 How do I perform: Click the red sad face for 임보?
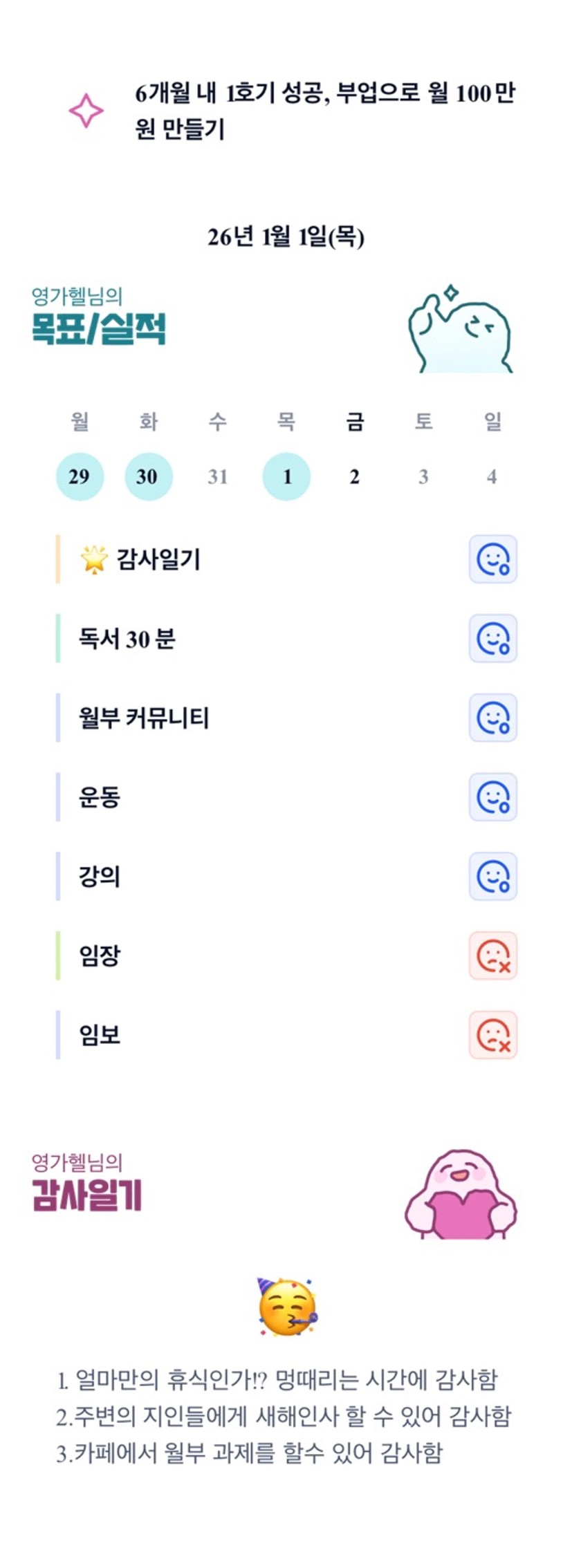click(x=492, y=1035)
